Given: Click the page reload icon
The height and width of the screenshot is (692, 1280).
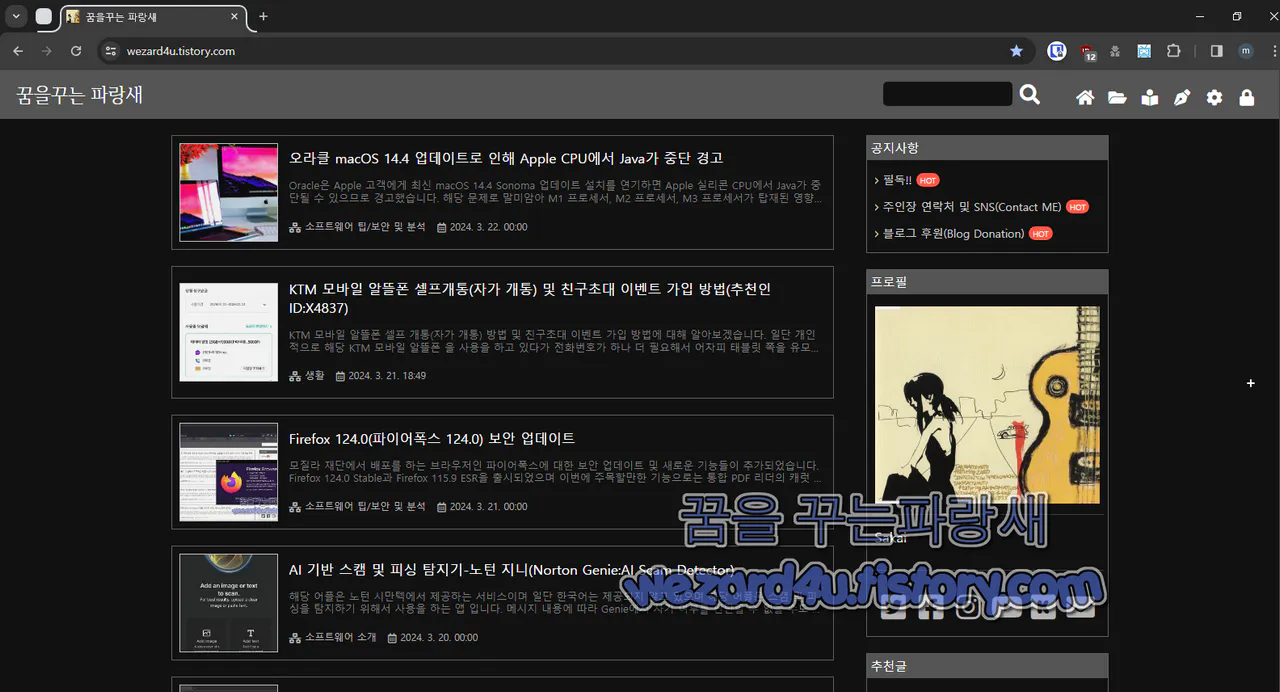Looking at the screenshot, I should click(76, 50).
